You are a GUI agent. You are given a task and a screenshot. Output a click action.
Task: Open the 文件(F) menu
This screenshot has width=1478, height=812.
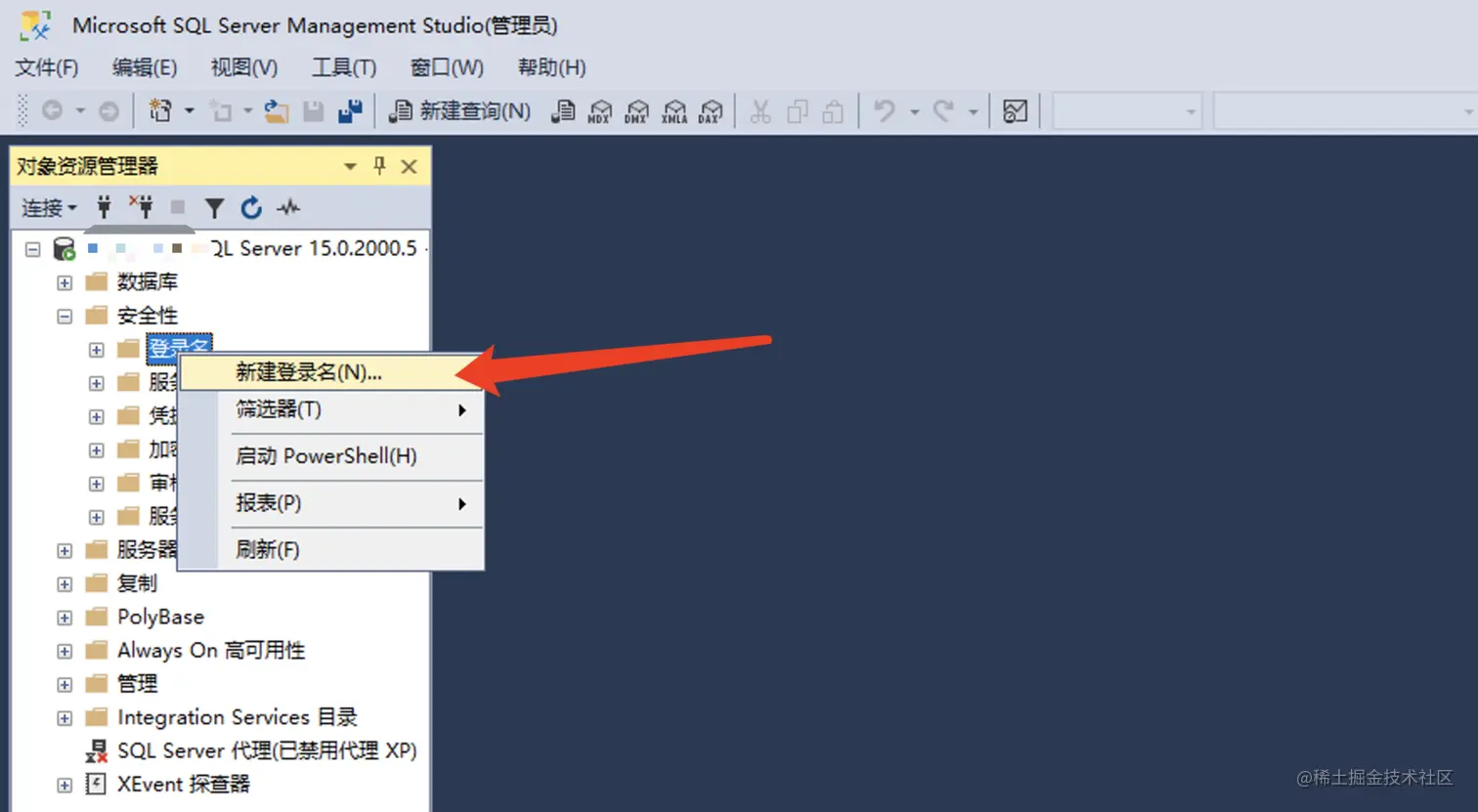[47, 67]
